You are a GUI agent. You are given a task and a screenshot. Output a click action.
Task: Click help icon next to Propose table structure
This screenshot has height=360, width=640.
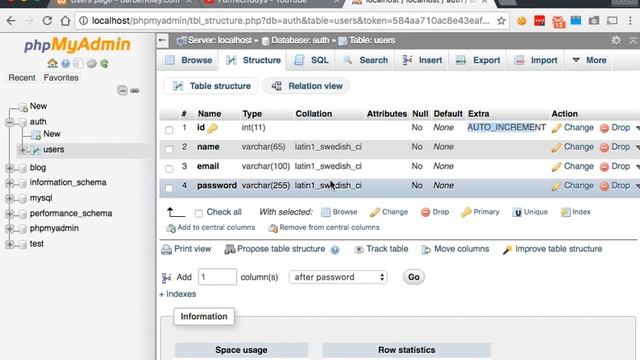335,249
